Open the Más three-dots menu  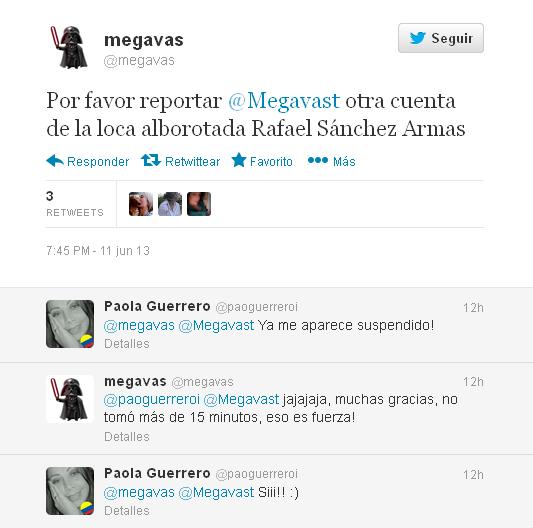tap(317, 160)
